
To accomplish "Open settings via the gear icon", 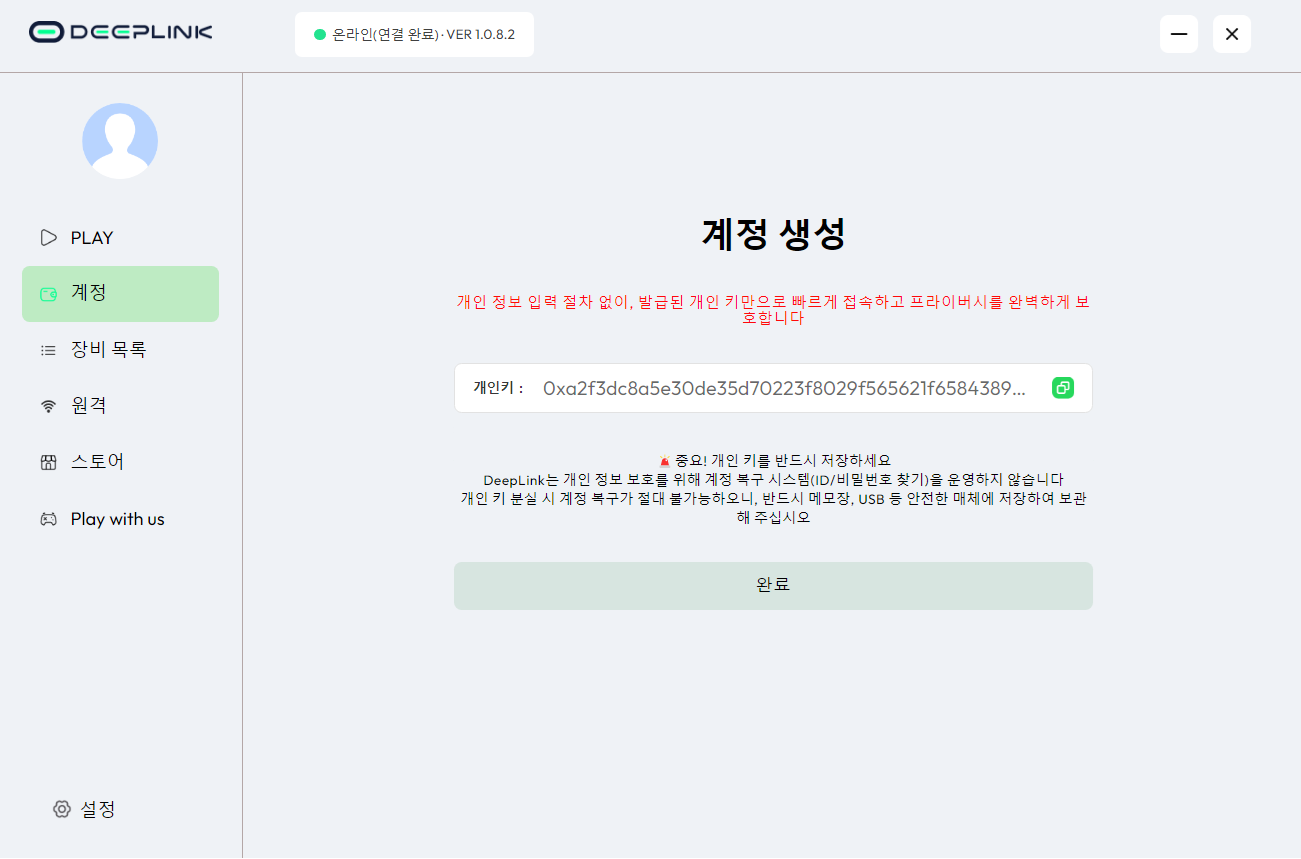I will click(62, 809).
